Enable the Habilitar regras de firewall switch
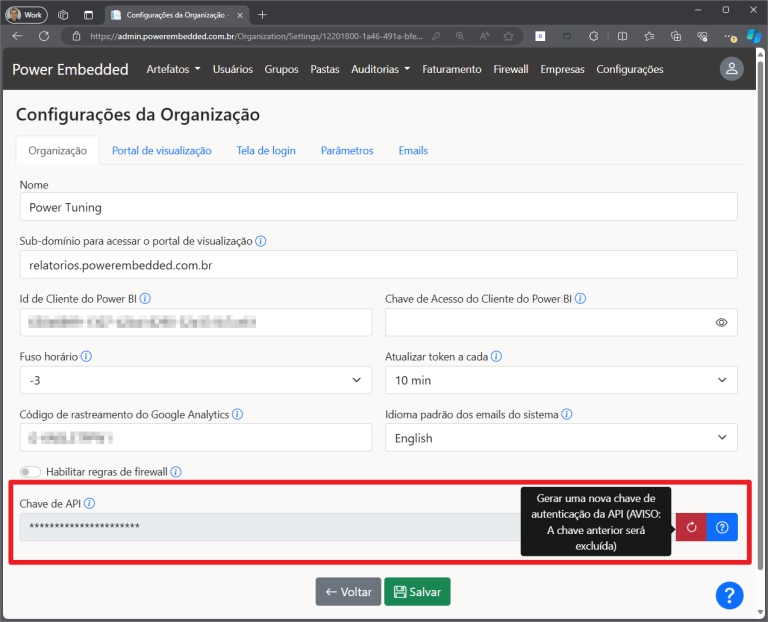This screenshot has width=768, height=622. [x=30, y=472]
